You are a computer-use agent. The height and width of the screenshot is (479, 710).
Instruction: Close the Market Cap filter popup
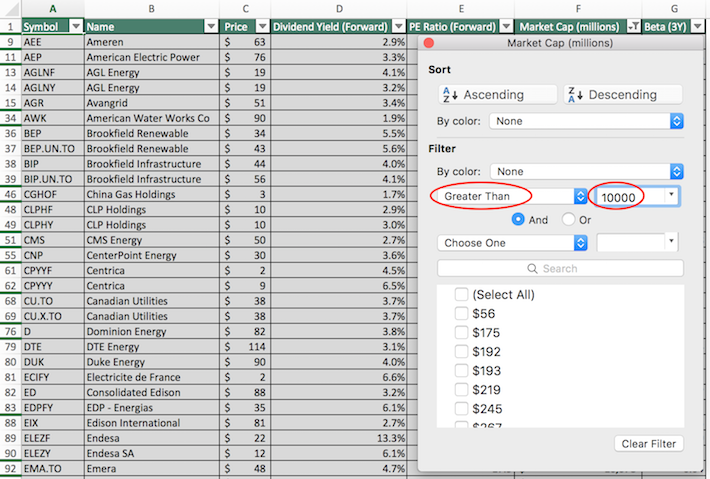(x=429, y=44)
